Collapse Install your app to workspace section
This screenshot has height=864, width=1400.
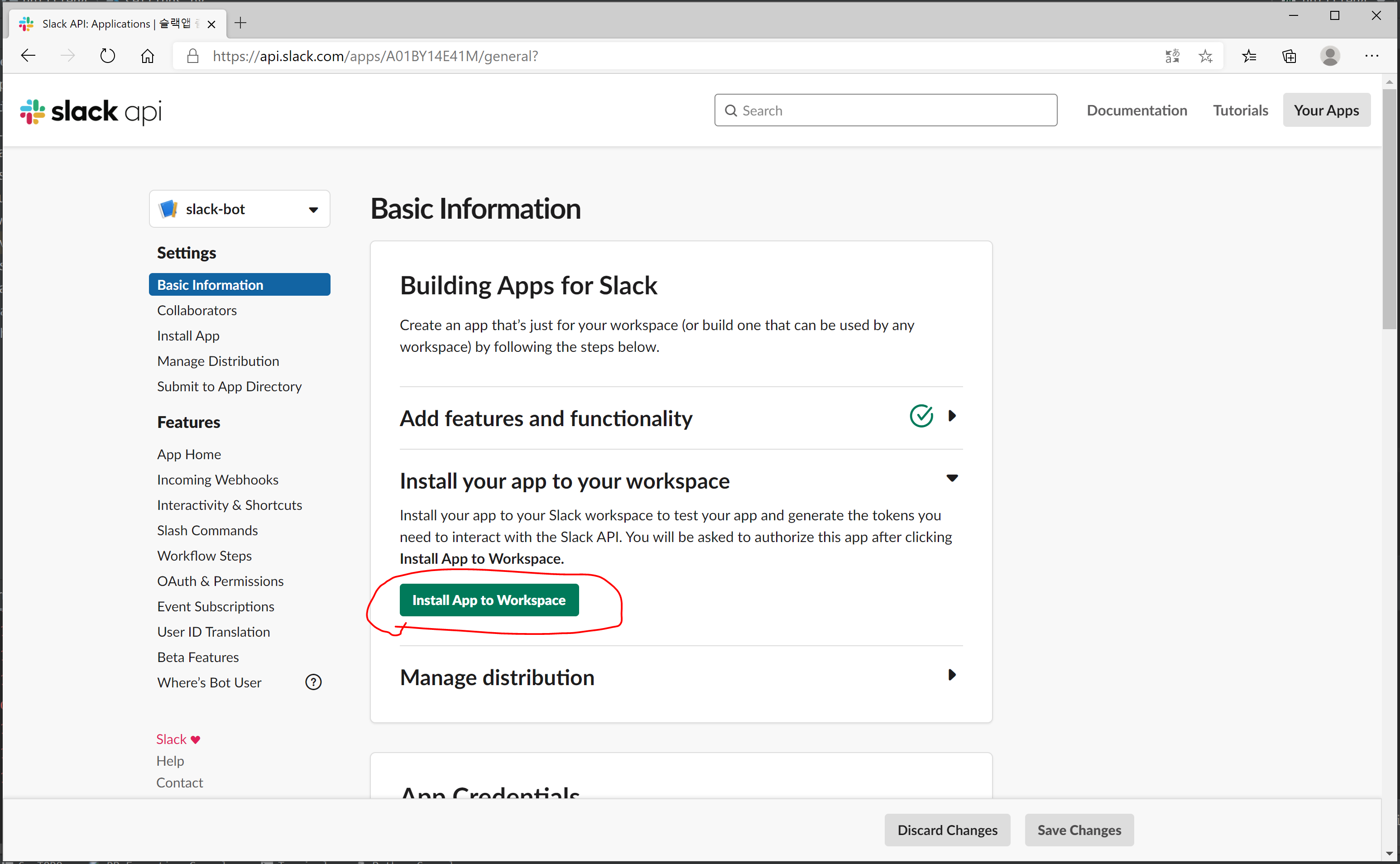[x=951, y=478]
